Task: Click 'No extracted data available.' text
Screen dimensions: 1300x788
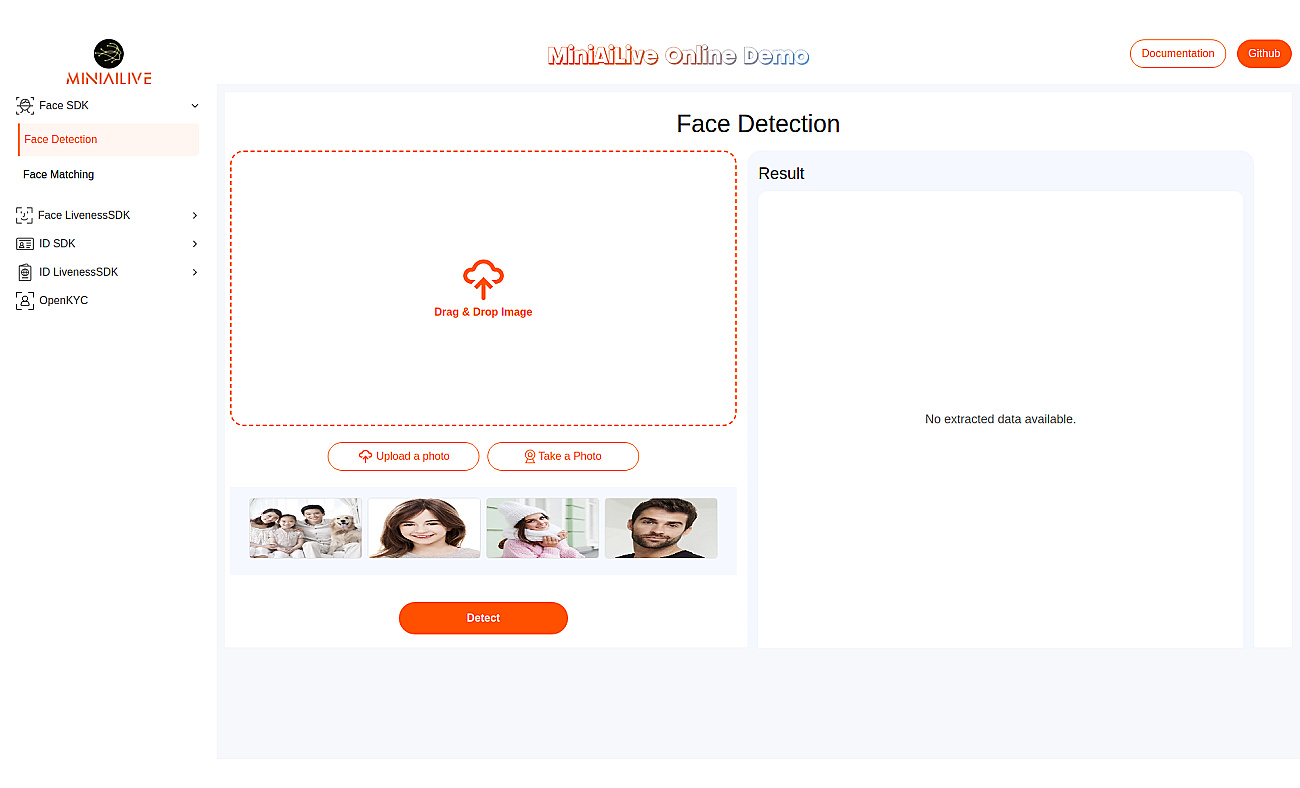Action: point(1000,419)
